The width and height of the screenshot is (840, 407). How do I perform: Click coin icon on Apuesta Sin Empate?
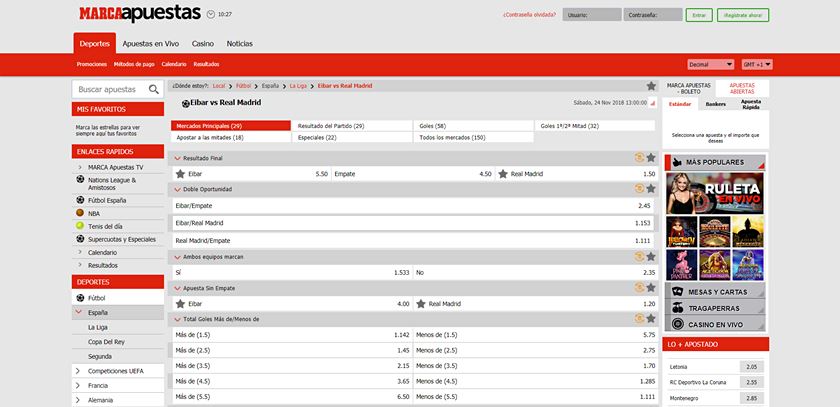click(x=639, y=288)
